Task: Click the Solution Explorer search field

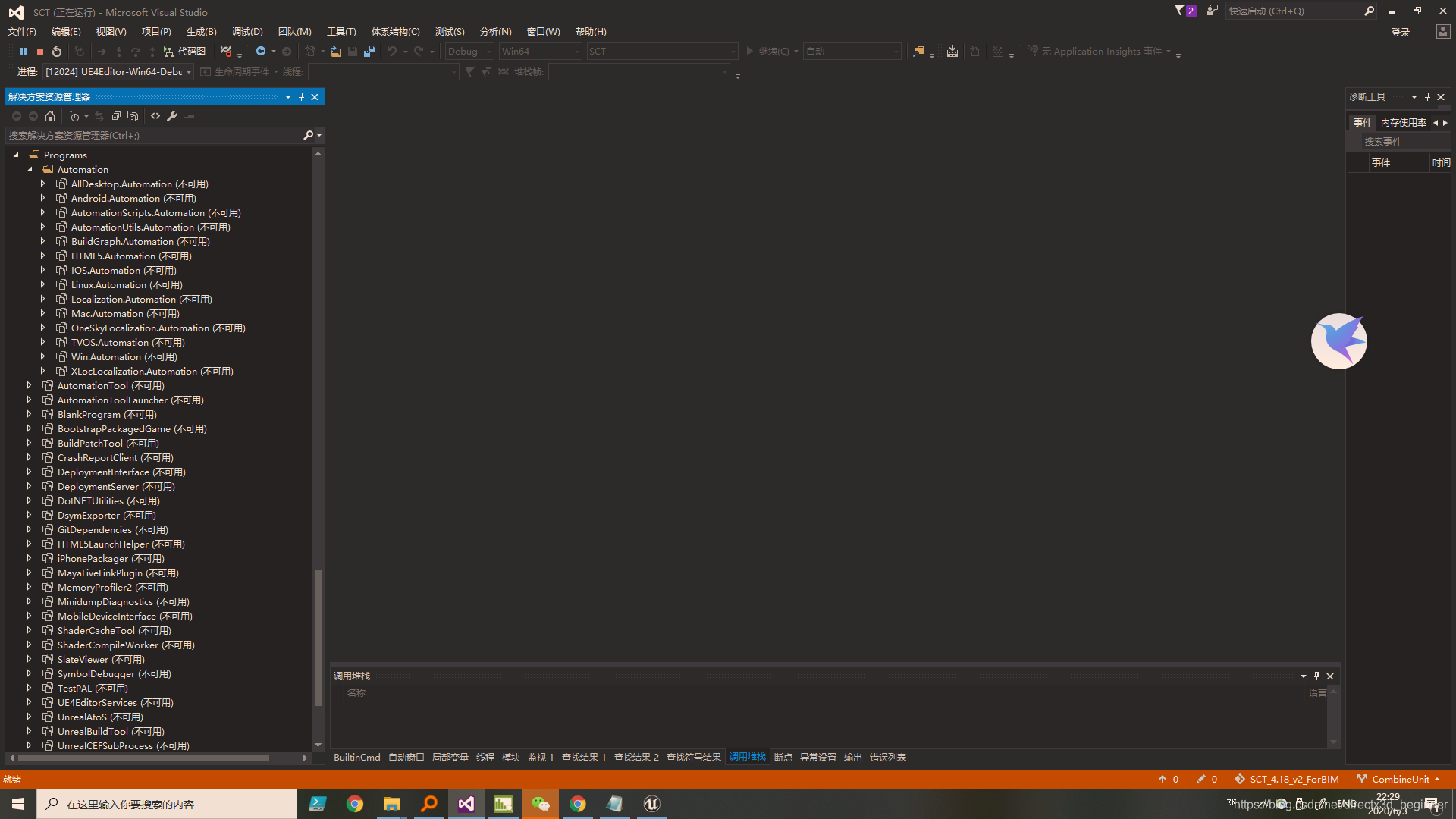Action: 152,135
